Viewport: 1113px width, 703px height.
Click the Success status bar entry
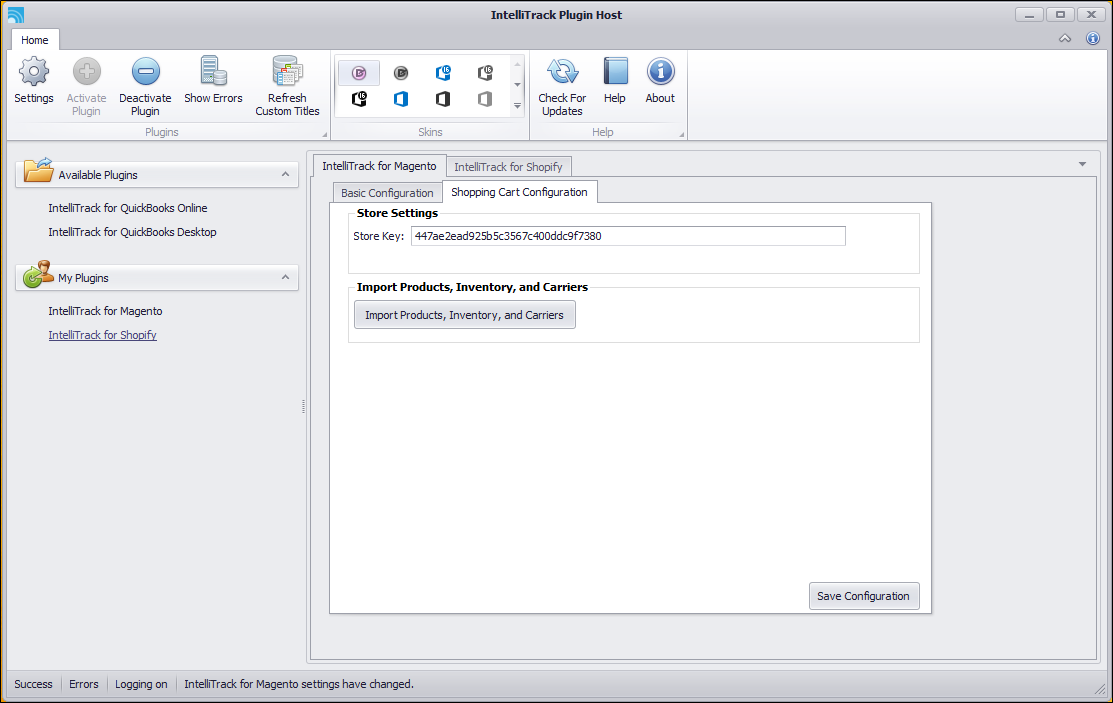click(x=33, y=684)
